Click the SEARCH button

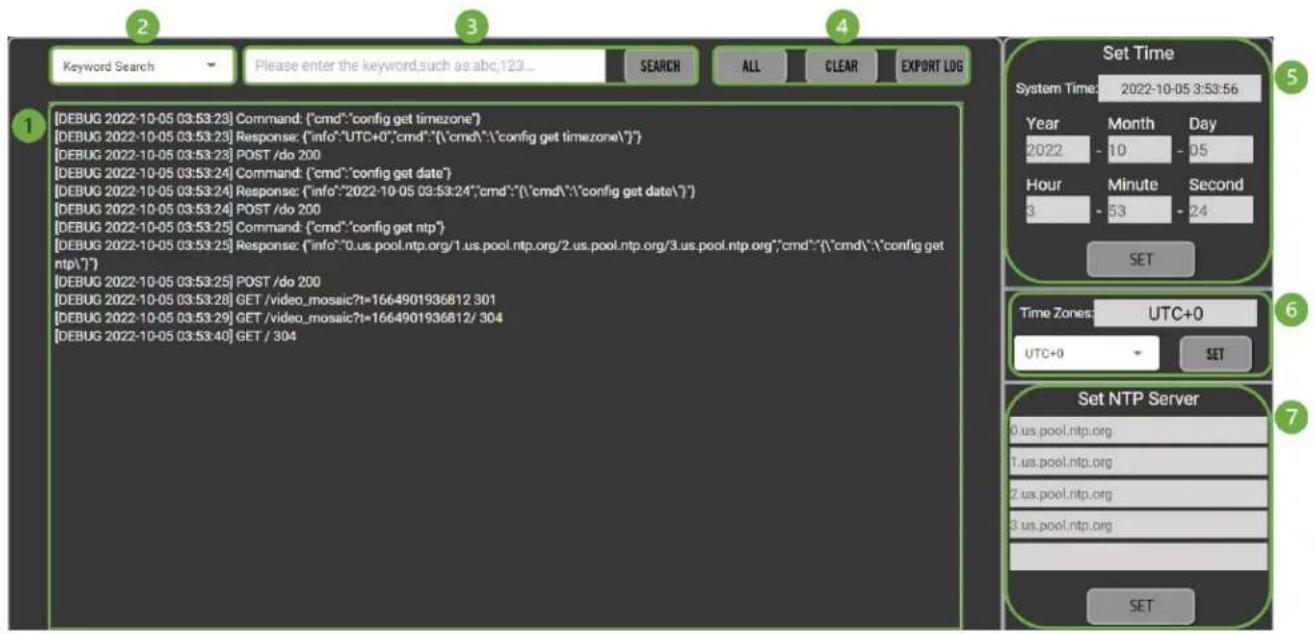[x=660, y=67]
